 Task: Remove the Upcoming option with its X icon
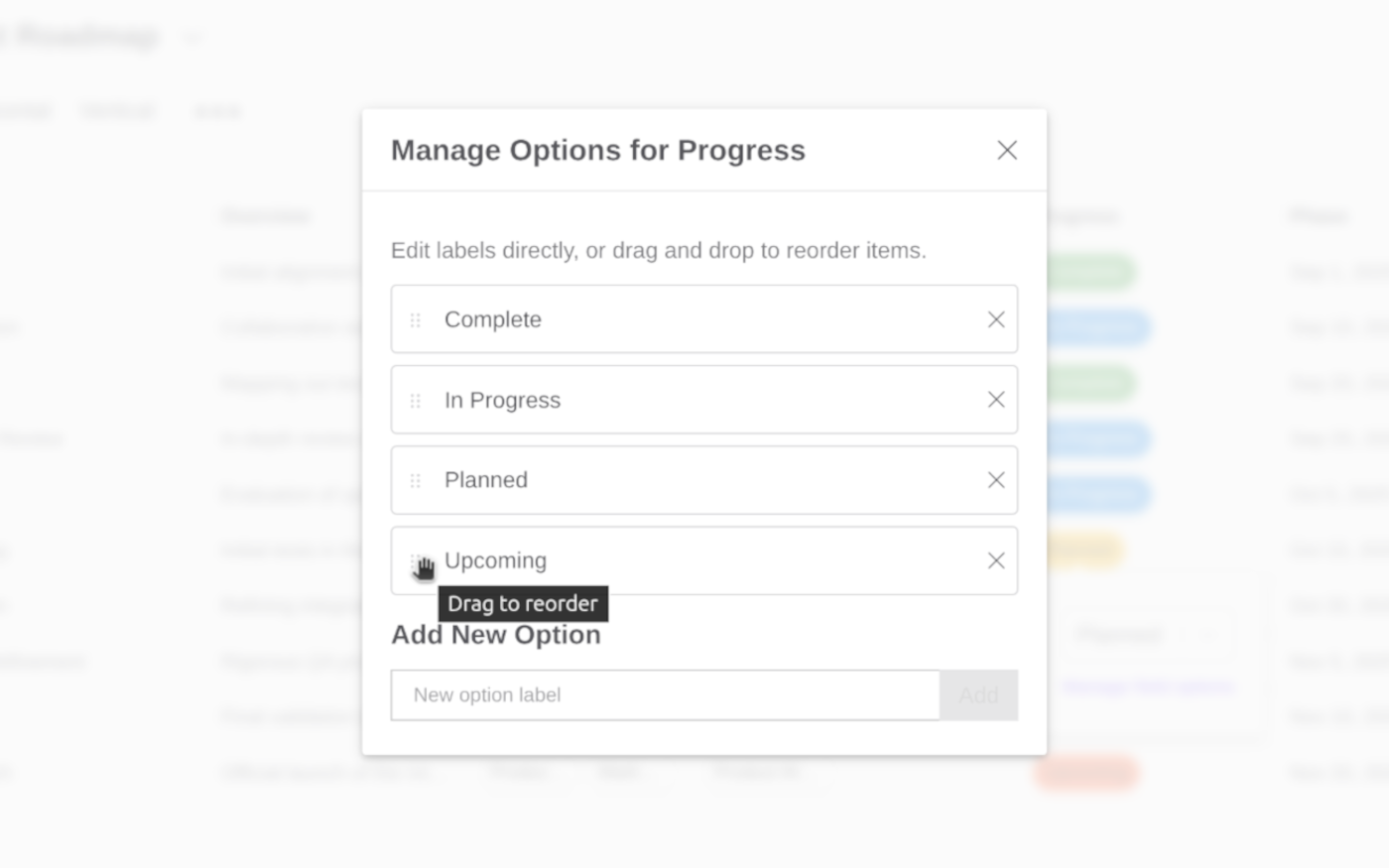996,560
